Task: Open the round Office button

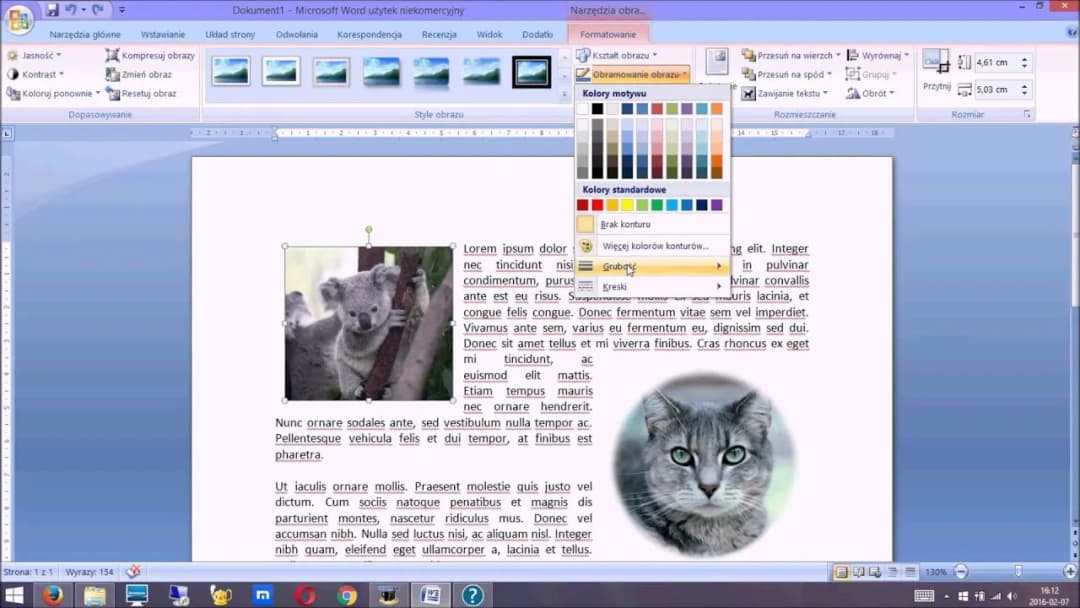Action: coord(18,19)
